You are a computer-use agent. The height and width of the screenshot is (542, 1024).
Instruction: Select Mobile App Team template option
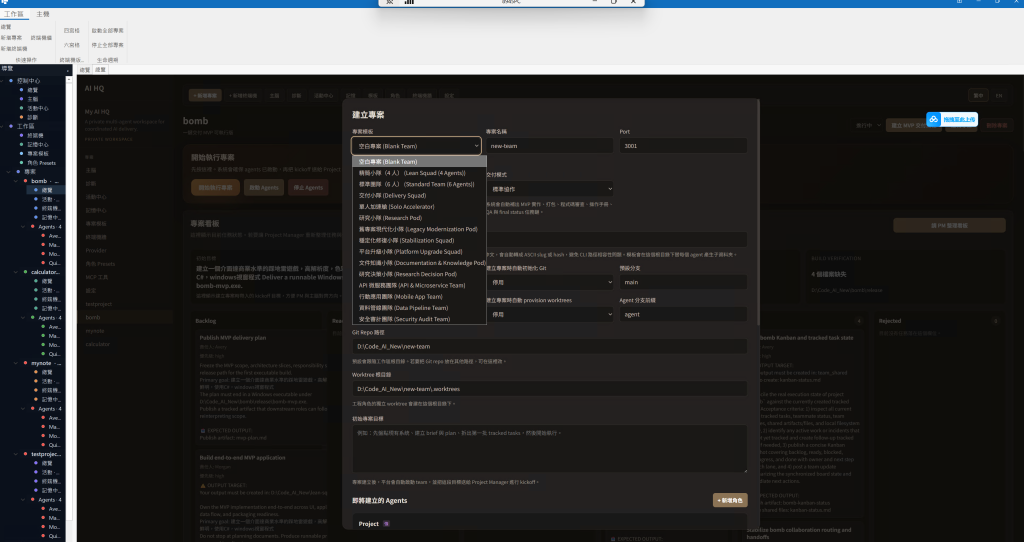click(x=399, y=298)
